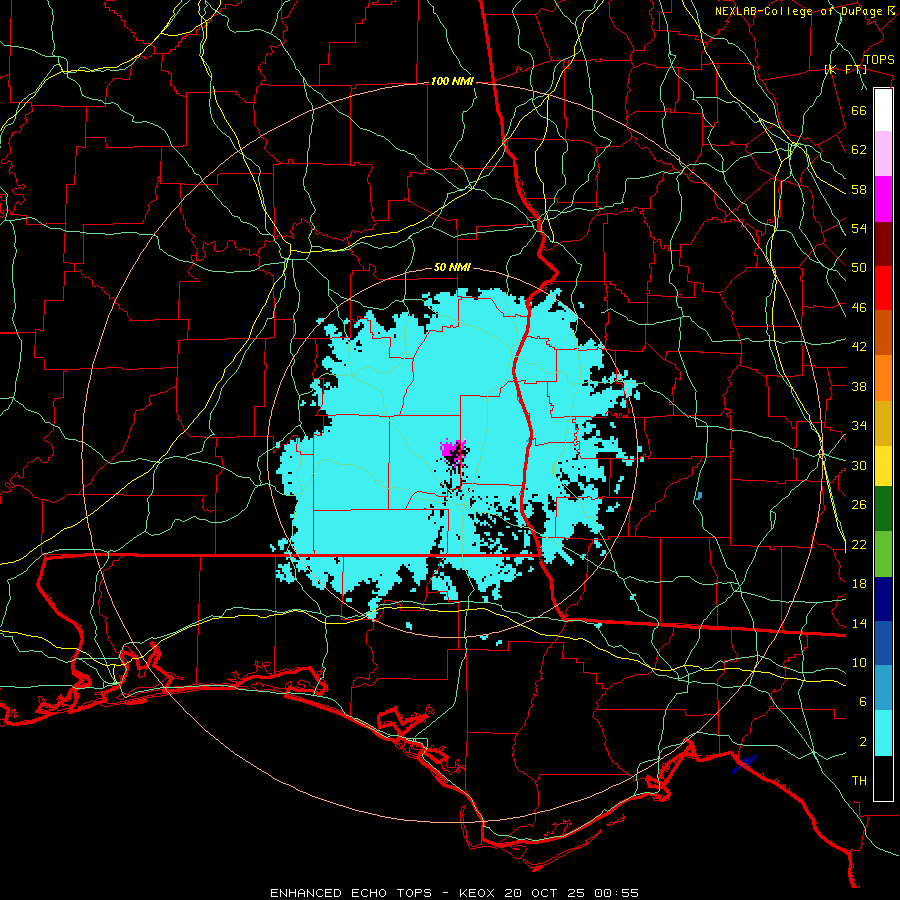900x900 pixels.
Task: Click the bright red swatch near 46
Action: click(x=883, y=288)
